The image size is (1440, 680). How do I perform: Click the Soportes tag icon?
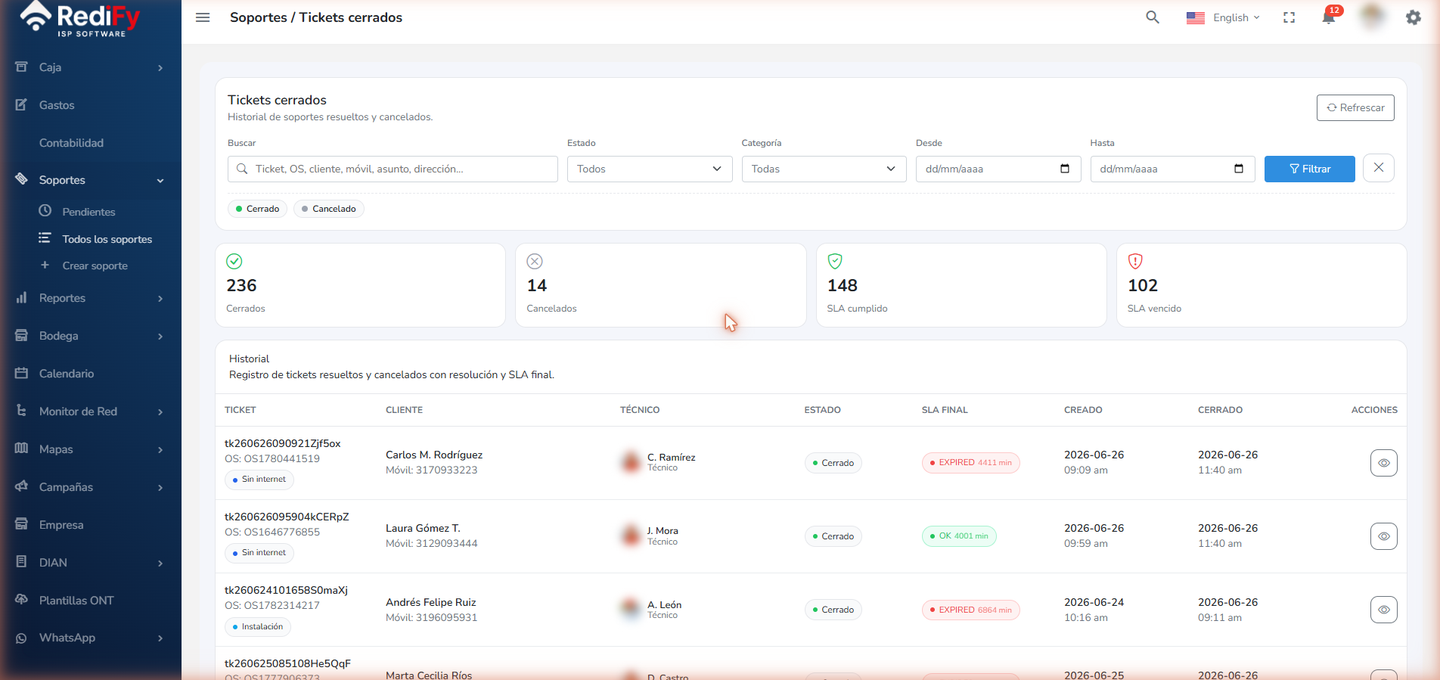[x=21, y=180]
